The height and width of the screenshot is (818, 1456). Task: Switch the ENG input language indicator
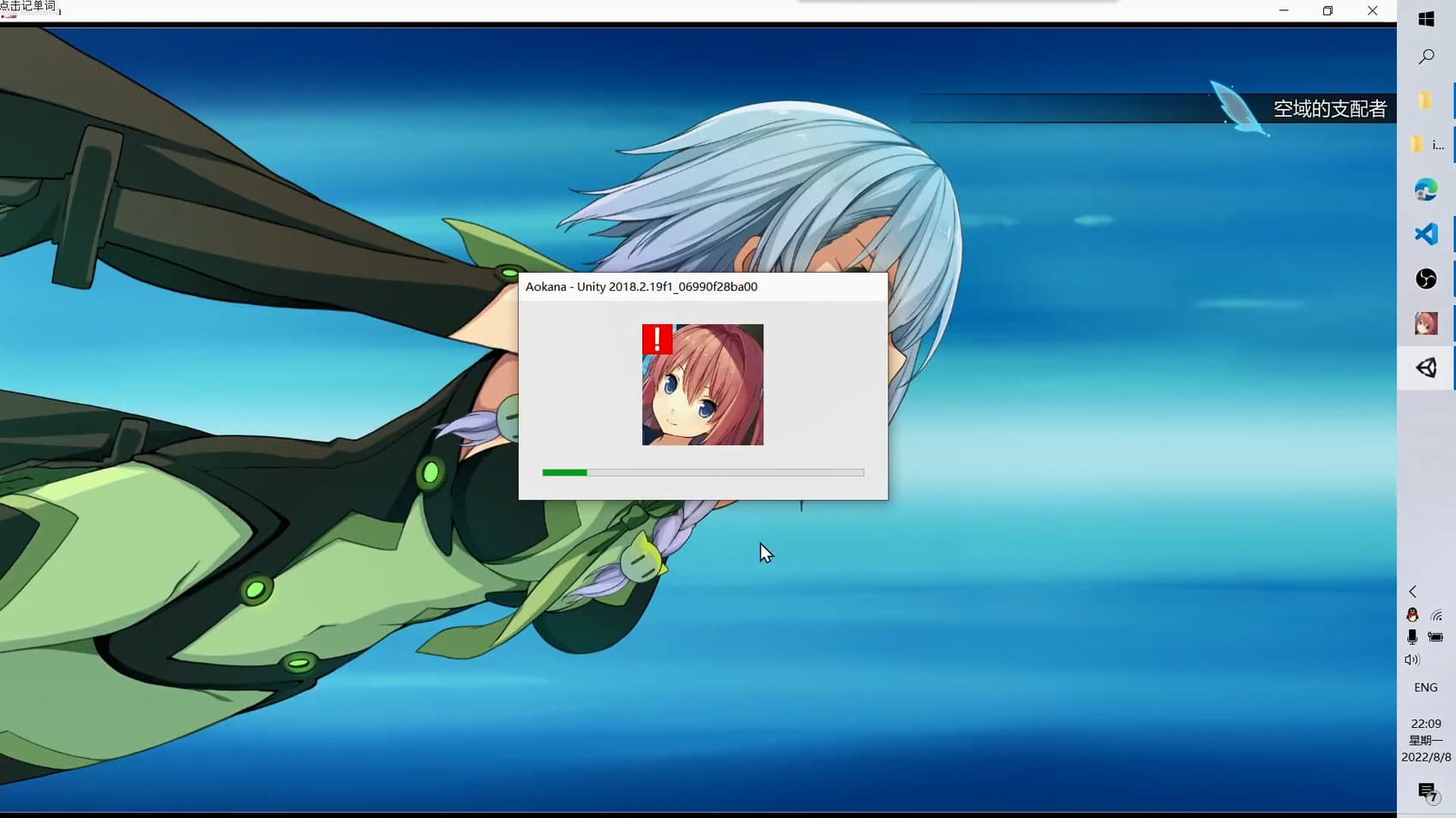click(x=1426, y=688)
